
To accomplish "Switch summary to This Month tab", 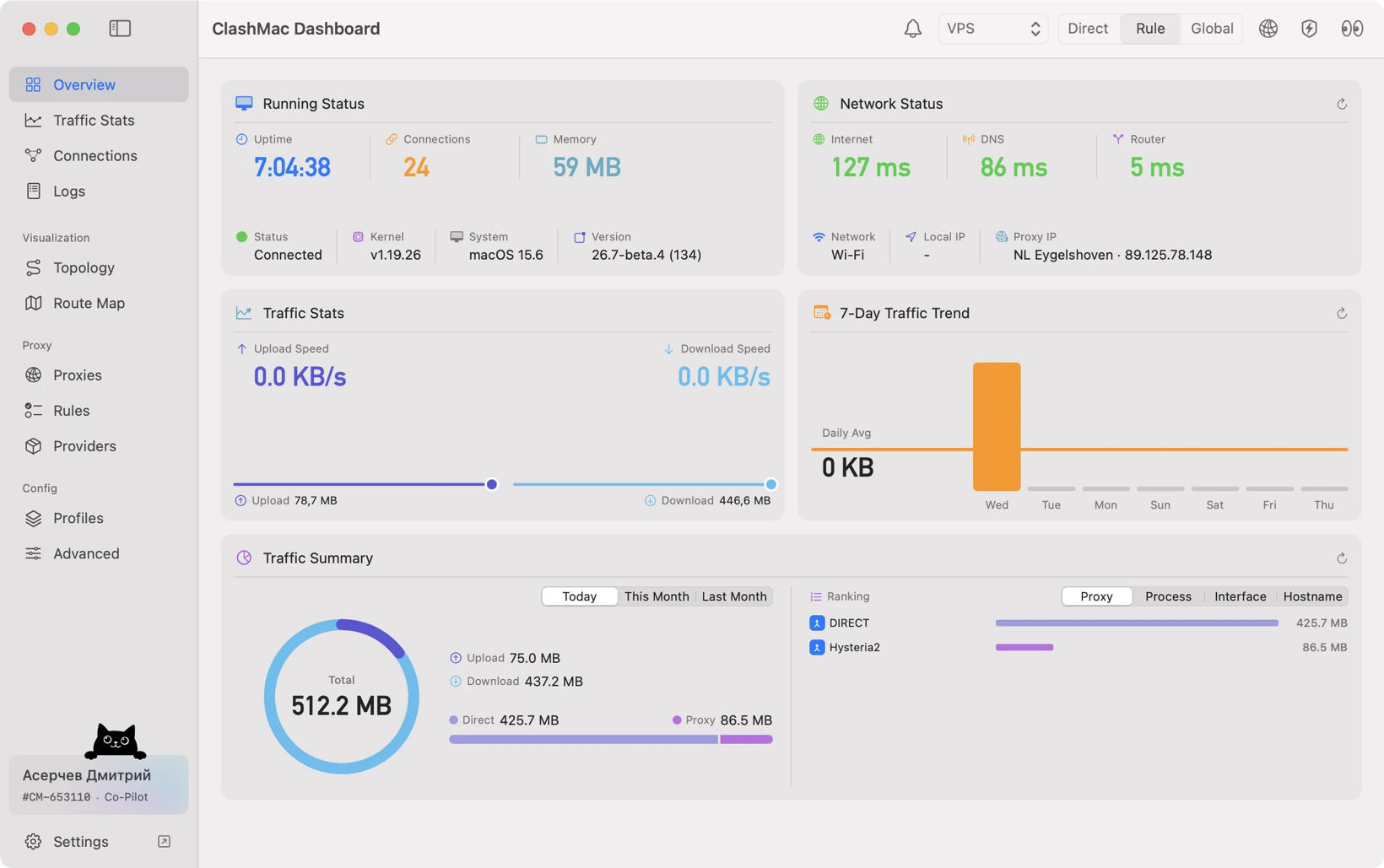I will [656, 596].
